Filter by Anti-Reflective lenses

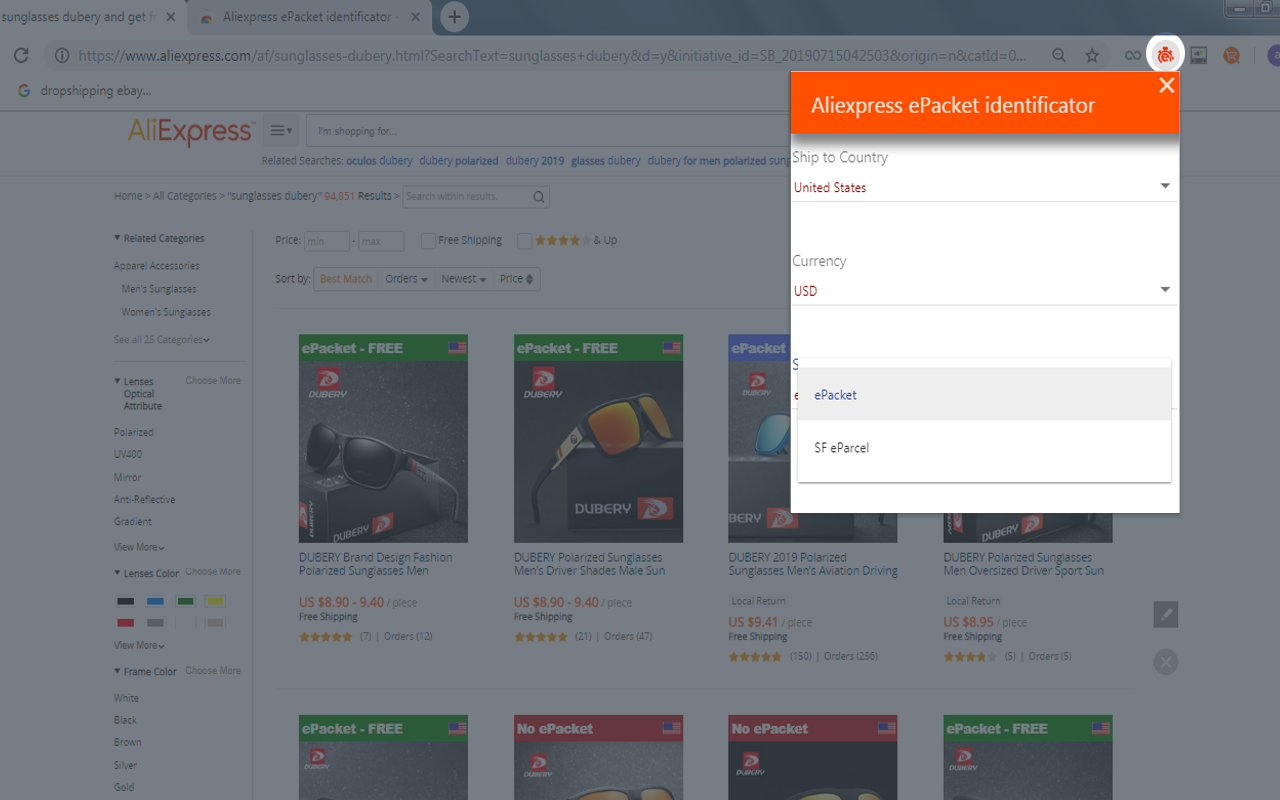coord(145,499)
